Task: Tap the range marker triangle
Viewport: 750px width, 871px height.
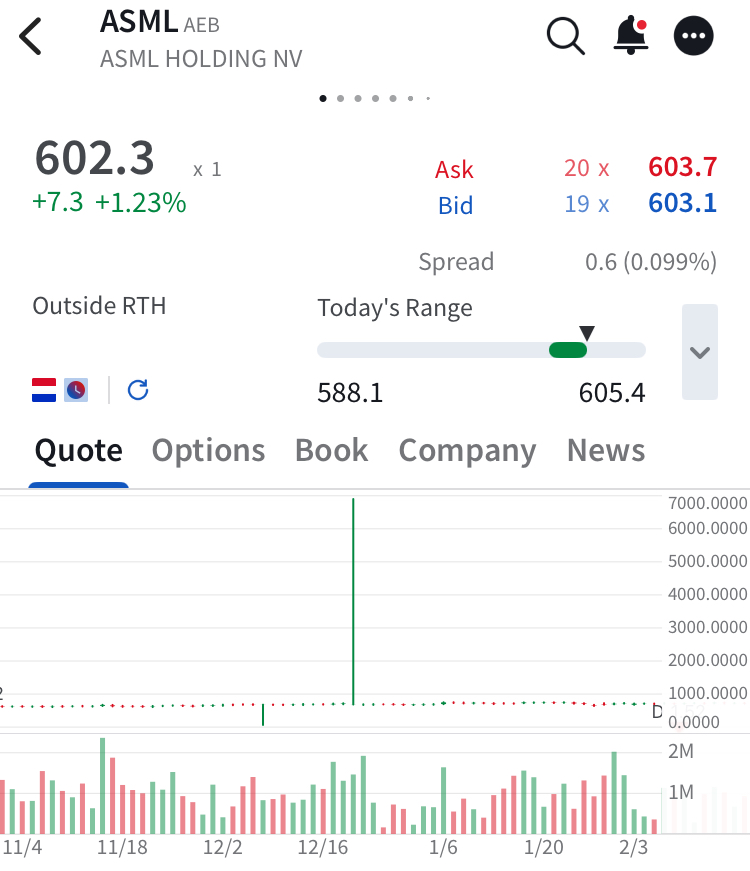Action: (587, 333)
